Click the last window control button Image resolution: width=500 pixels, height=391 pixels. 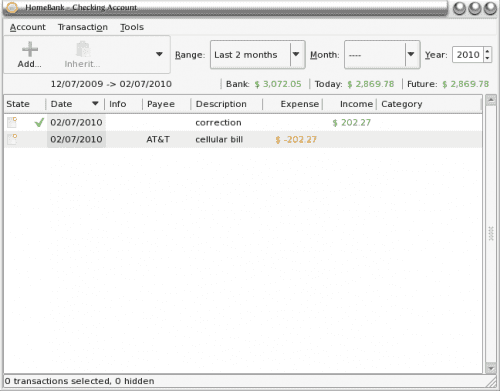point(490,8)
